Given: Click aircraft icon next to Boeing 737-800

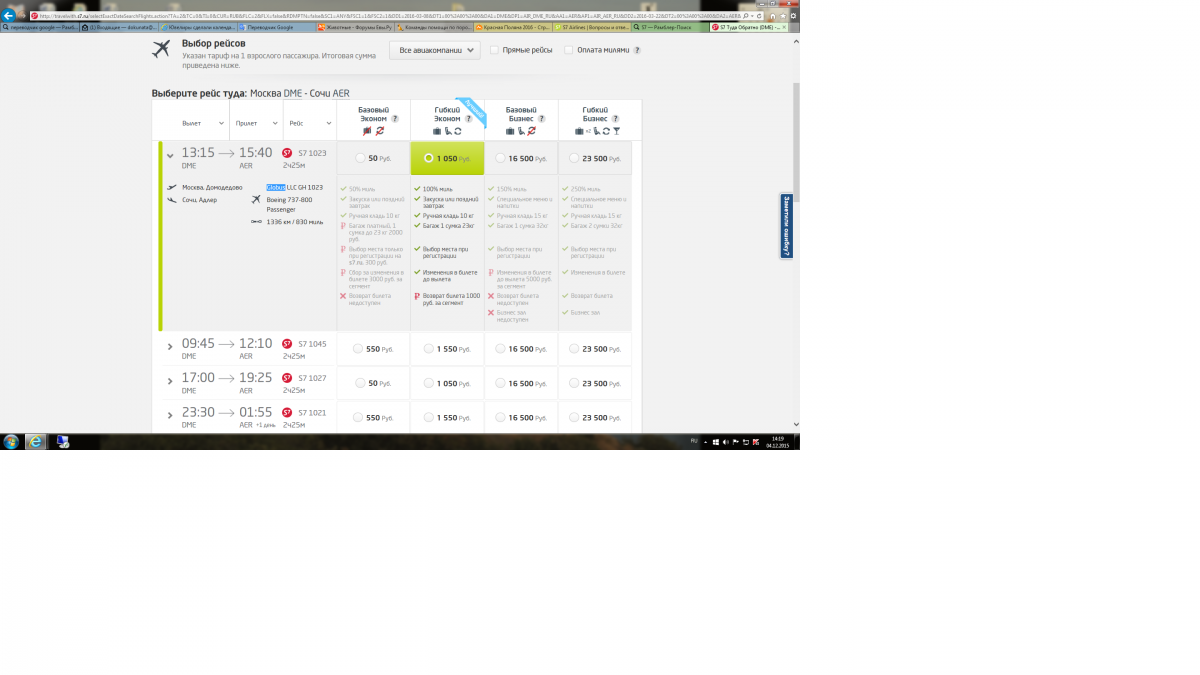Looking at the screenshot, I should 257,199.
